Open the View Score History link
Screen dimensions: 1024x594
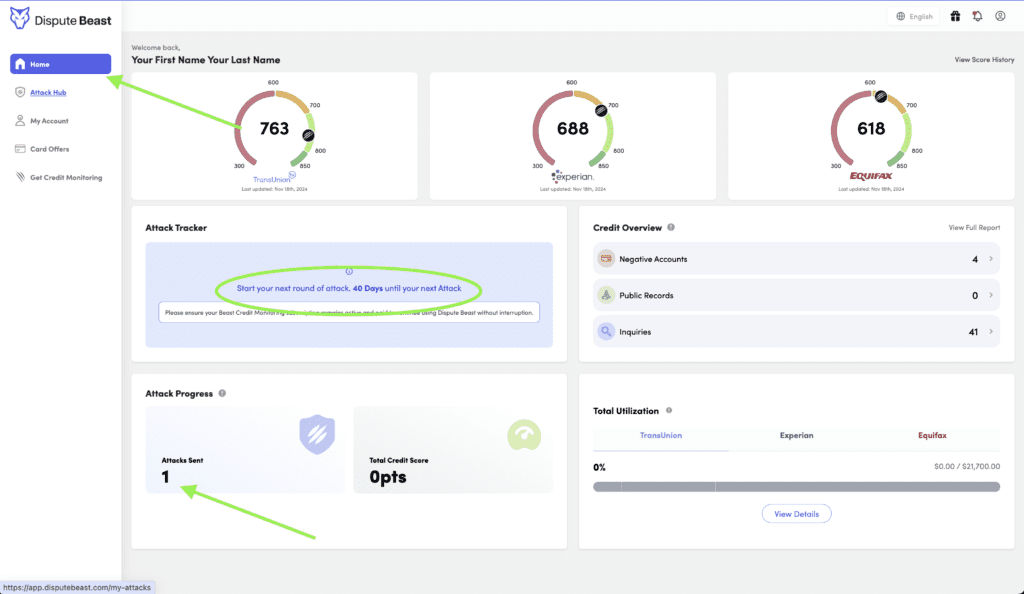pos(984,60)
